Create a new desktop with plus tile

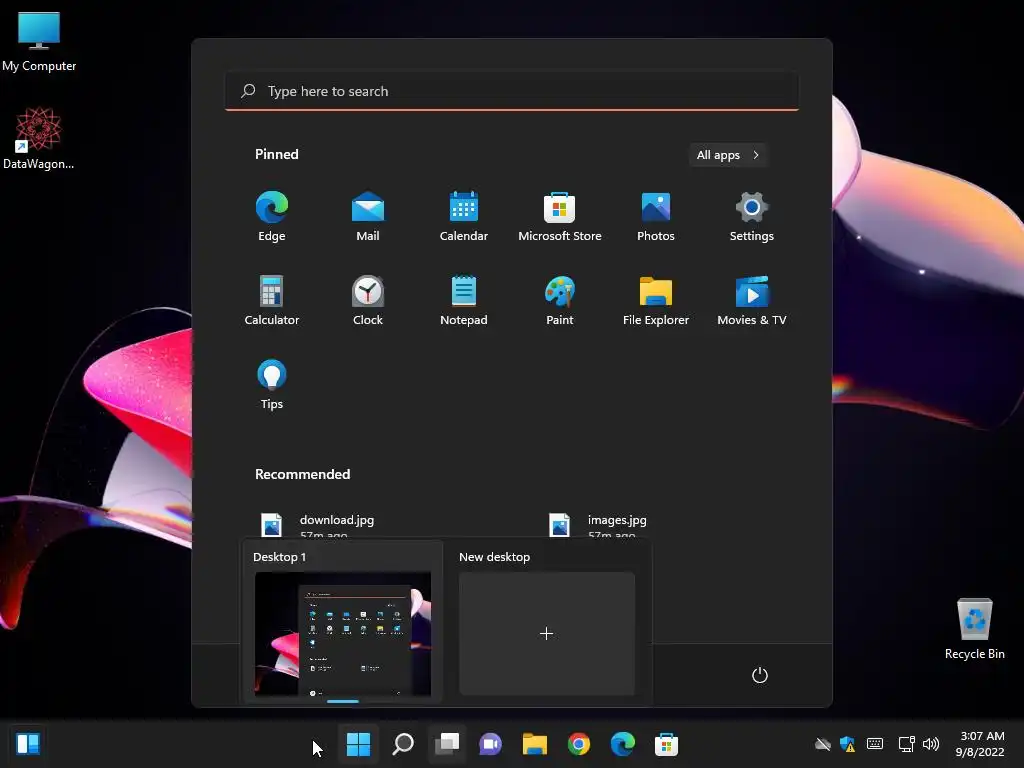pyautogui.click(x=547, y=633)
